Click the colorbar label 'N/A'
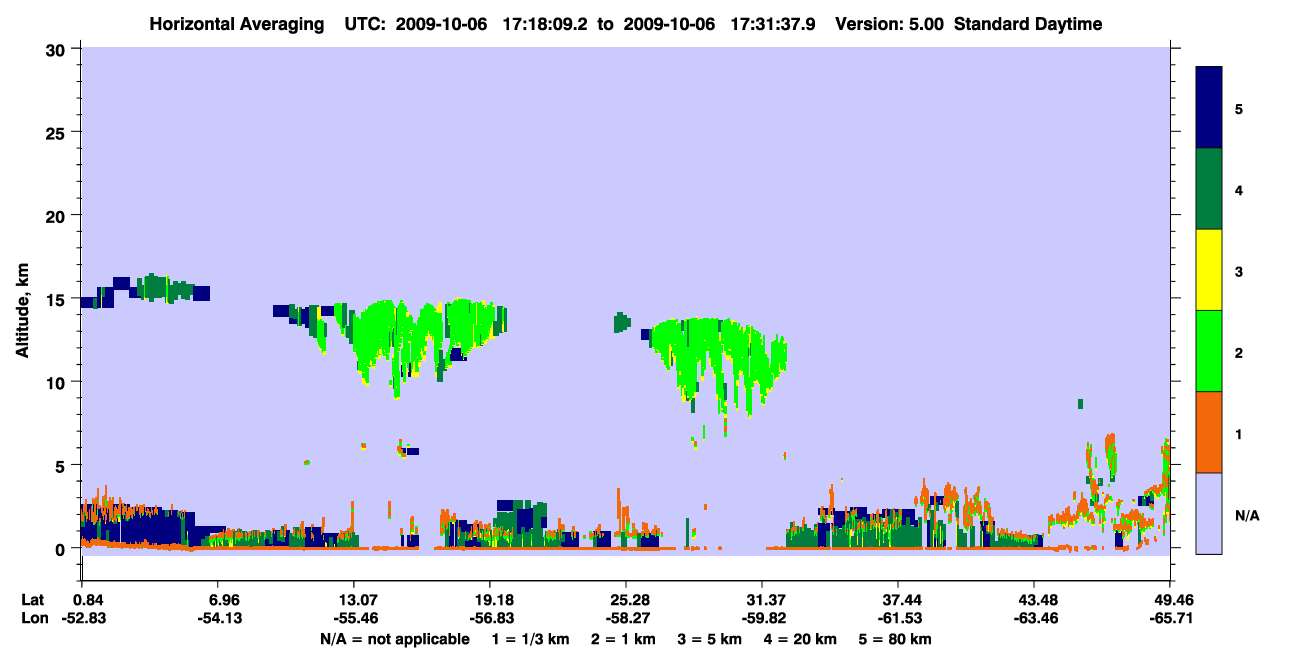 pos(1247,515)
